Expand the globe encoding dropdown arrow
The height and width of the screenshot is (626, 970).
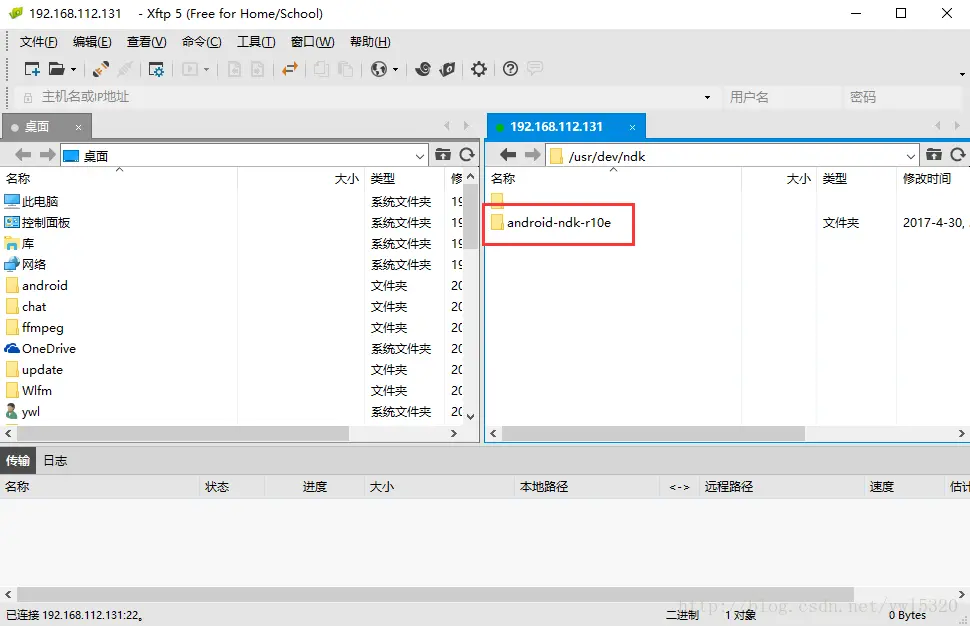coord(395,69)
